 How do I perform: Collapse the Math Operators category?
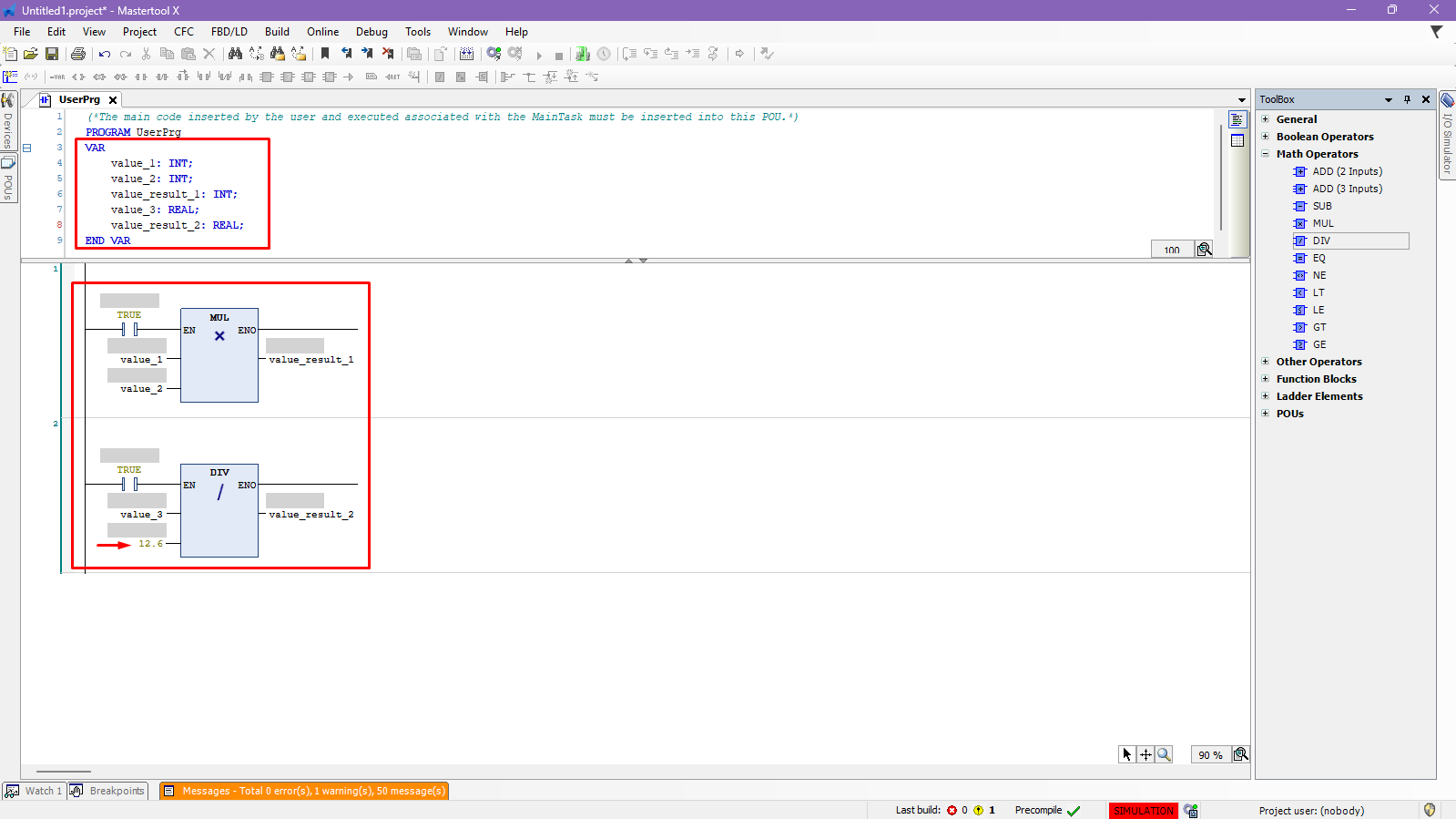1265,154
